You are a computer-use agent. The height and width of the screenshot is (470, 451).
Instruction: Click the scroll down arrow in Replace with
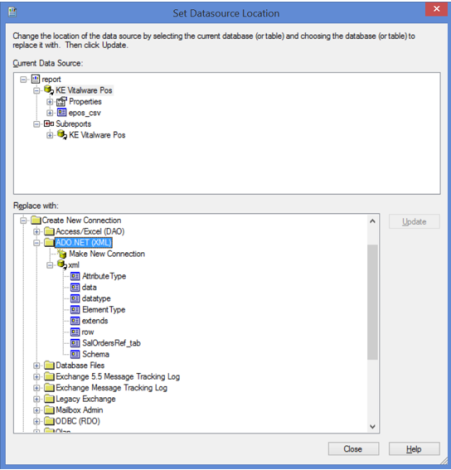point(372,426)
